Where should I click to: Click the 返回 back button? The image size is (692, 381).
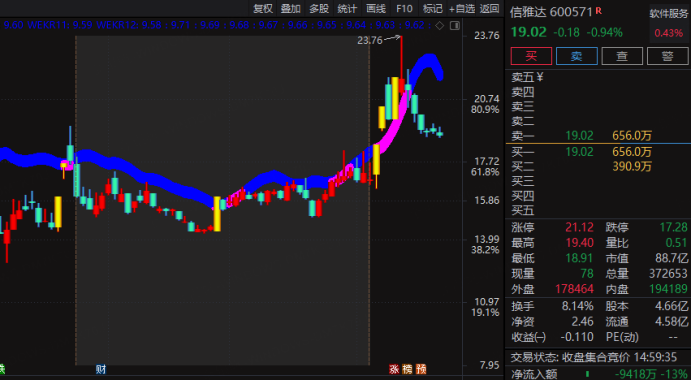pos(490,8)
